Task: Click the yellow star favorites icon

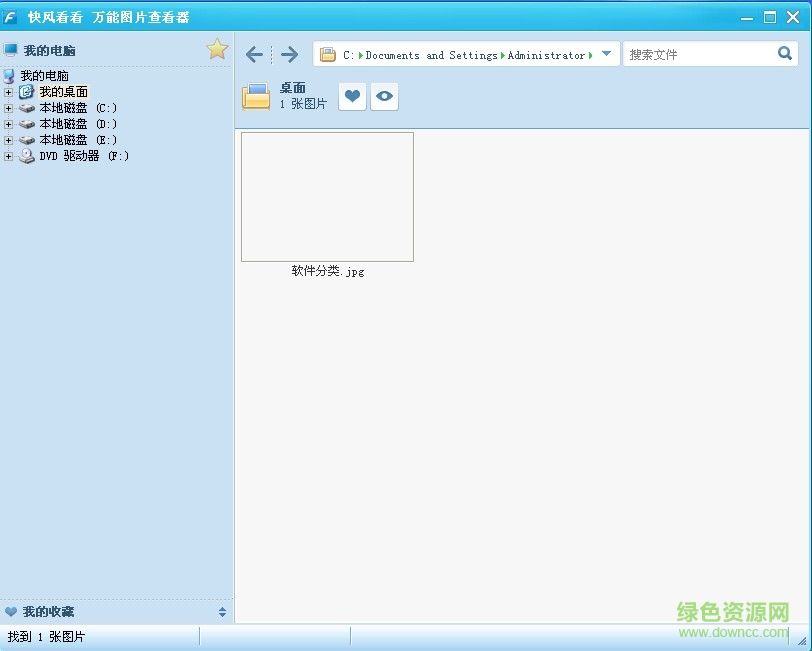Action: tap(217, 49)
